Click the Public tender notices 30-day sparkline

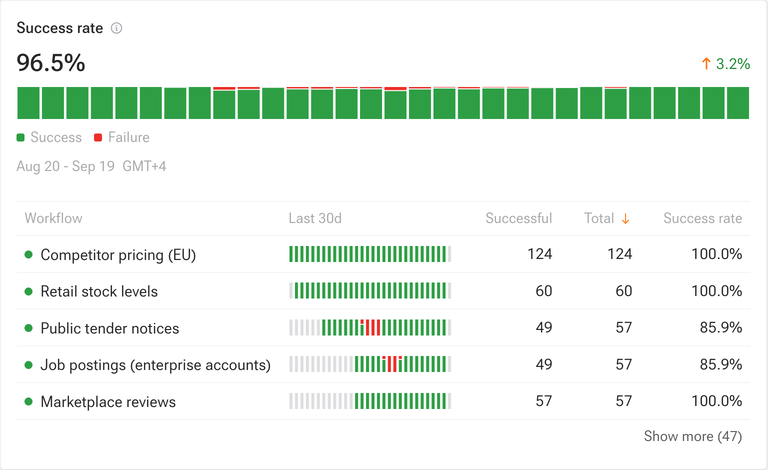click(x=370, y=328)
